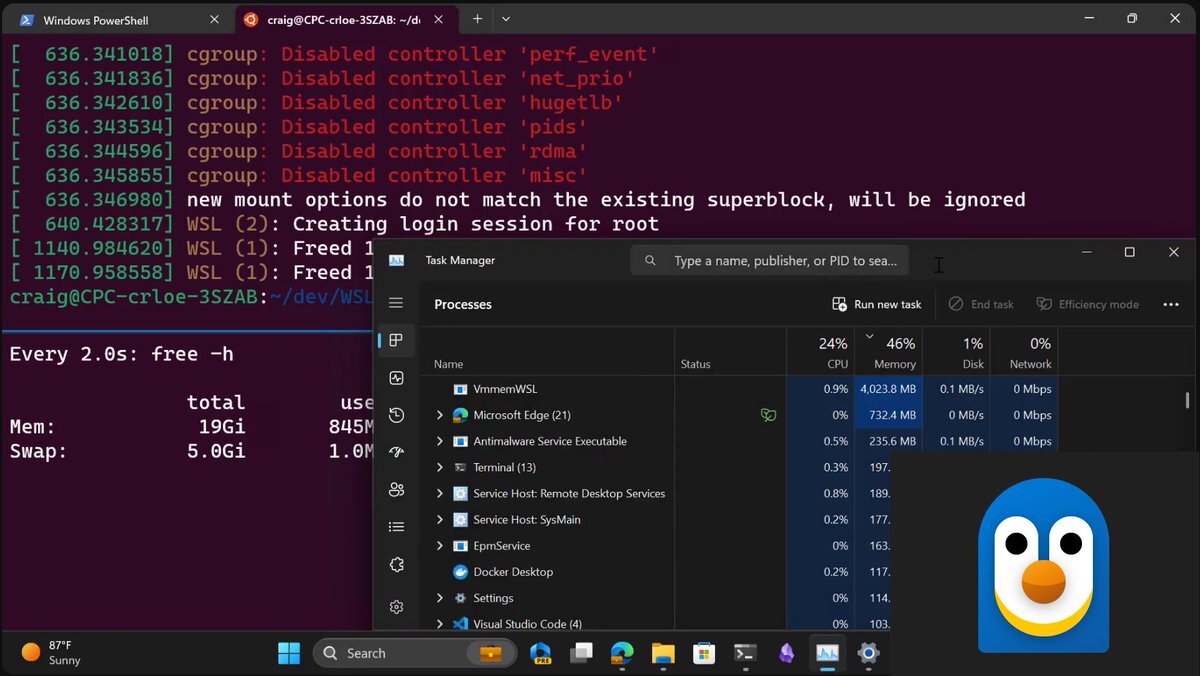Open the Startup apps page

pos(396,451)
